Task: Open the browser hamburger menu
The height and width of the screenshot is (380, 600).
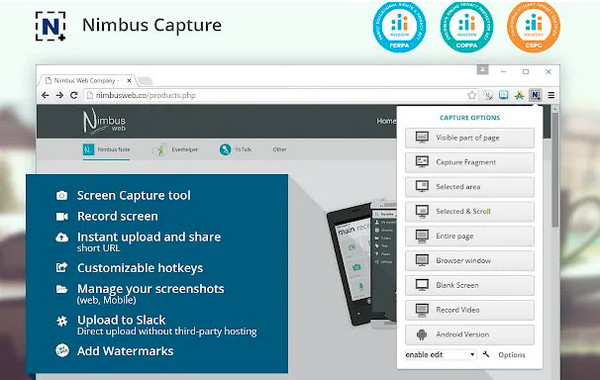Action: point(551,95)
